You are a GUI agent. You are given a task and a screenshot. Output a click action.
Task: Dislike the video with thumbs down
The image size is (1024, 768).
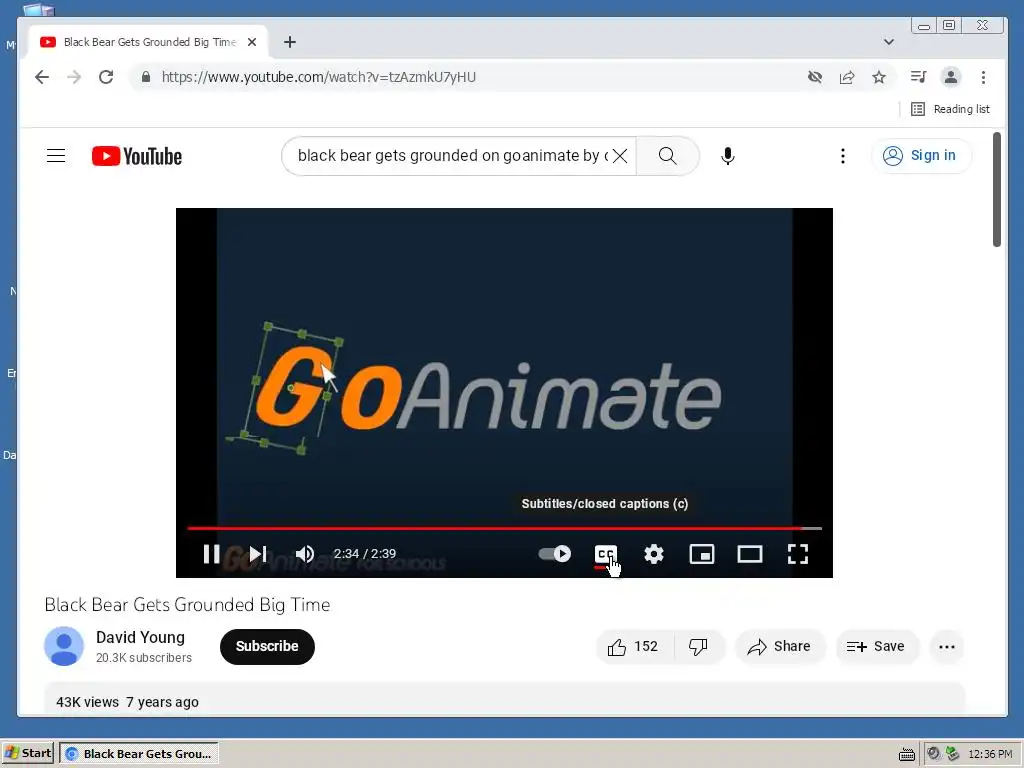(698, 647)
